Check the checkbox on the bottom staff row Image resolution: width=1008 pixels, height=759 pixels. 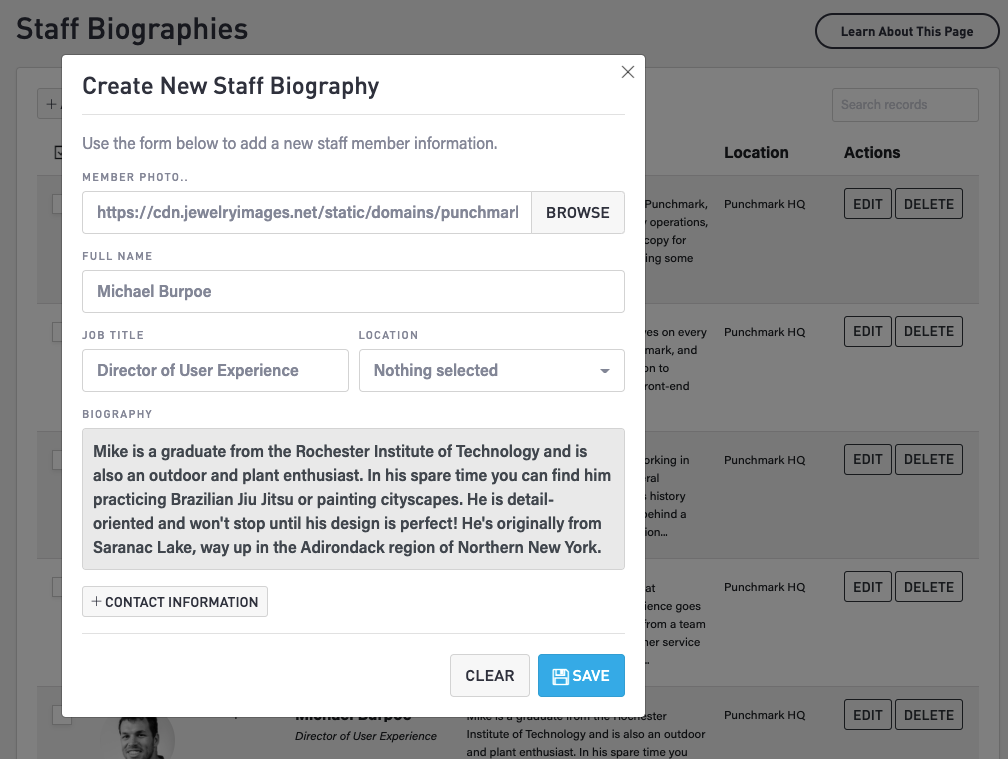pyautogui.click(x=63, y=715)
